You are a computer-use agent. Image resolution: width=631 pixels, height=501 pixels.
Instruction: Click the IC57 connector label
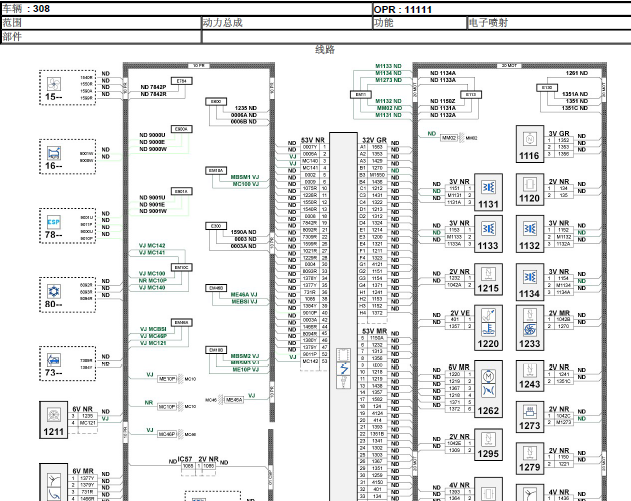pyautogui.click(x=185, y=459)
